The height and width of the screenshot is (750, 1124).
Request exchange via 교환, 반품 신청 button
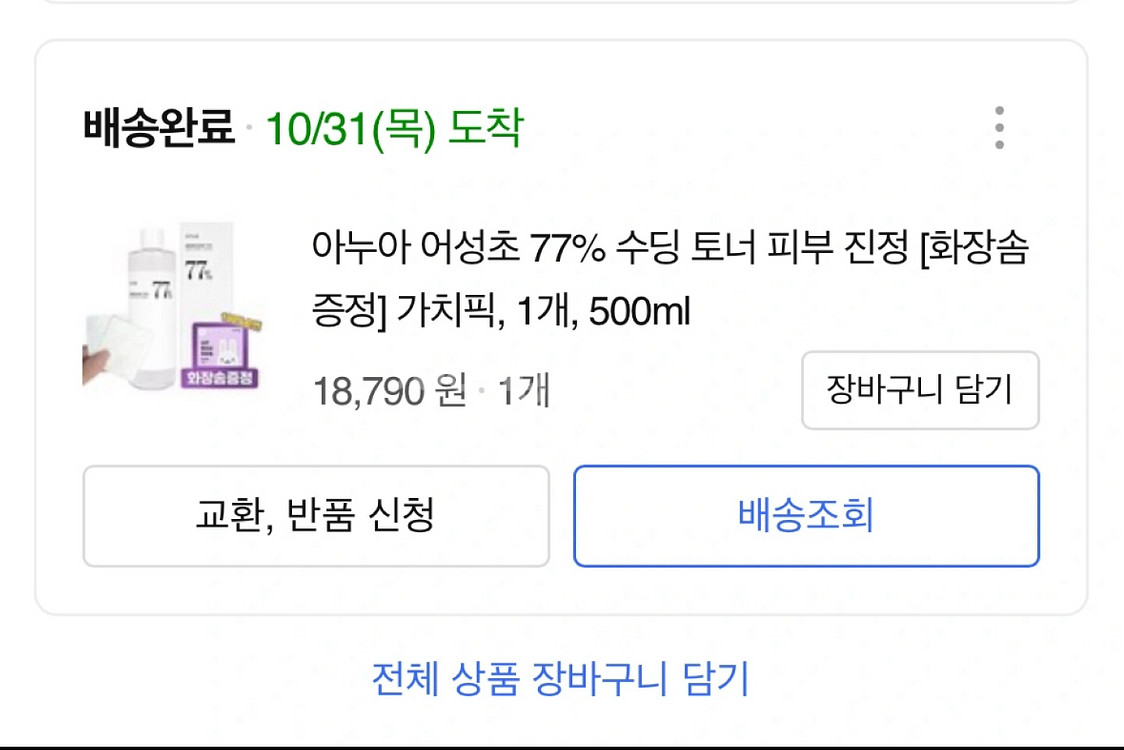(316, 515)
